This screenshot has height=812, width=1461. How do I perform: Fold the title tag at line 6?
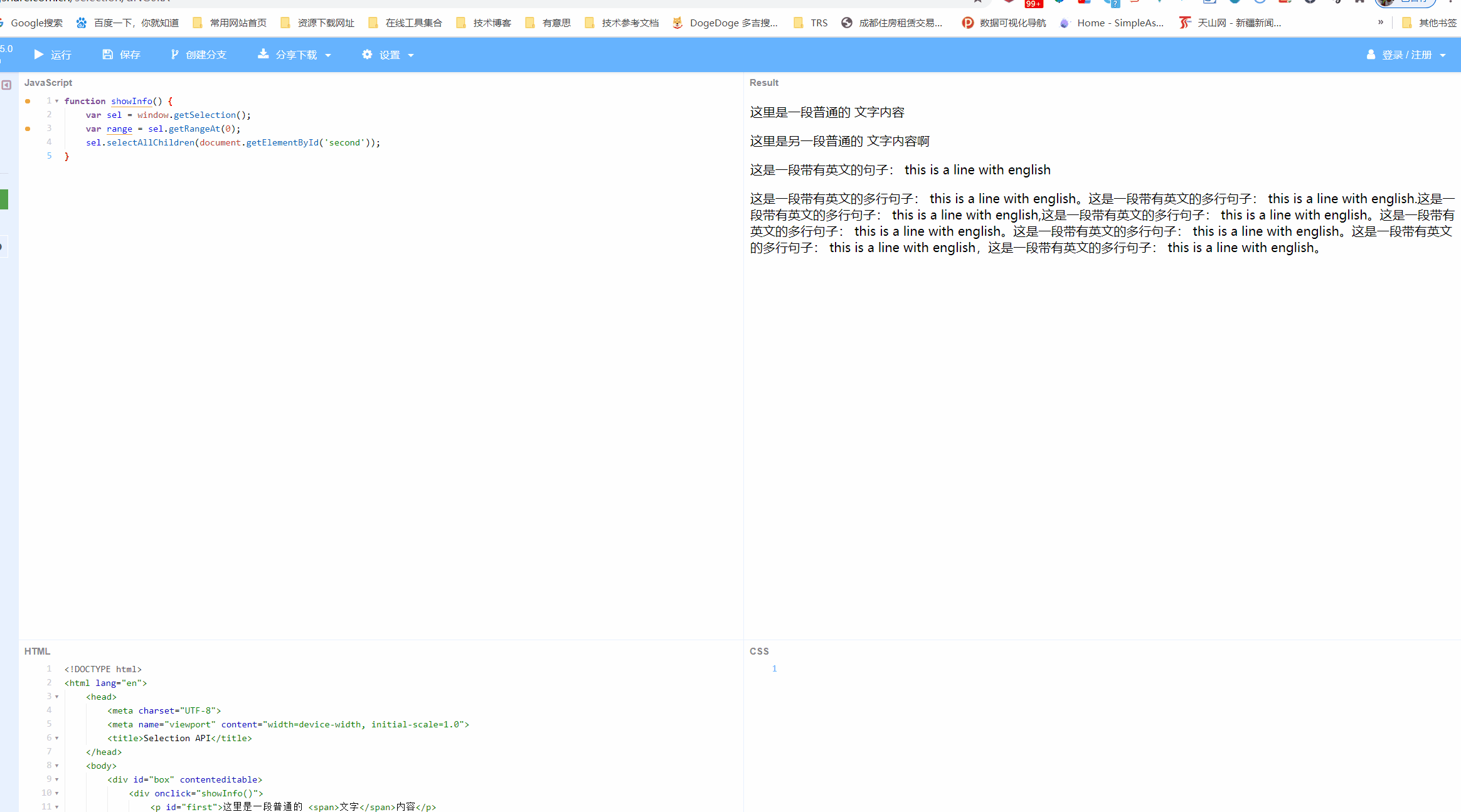[57, 738]
